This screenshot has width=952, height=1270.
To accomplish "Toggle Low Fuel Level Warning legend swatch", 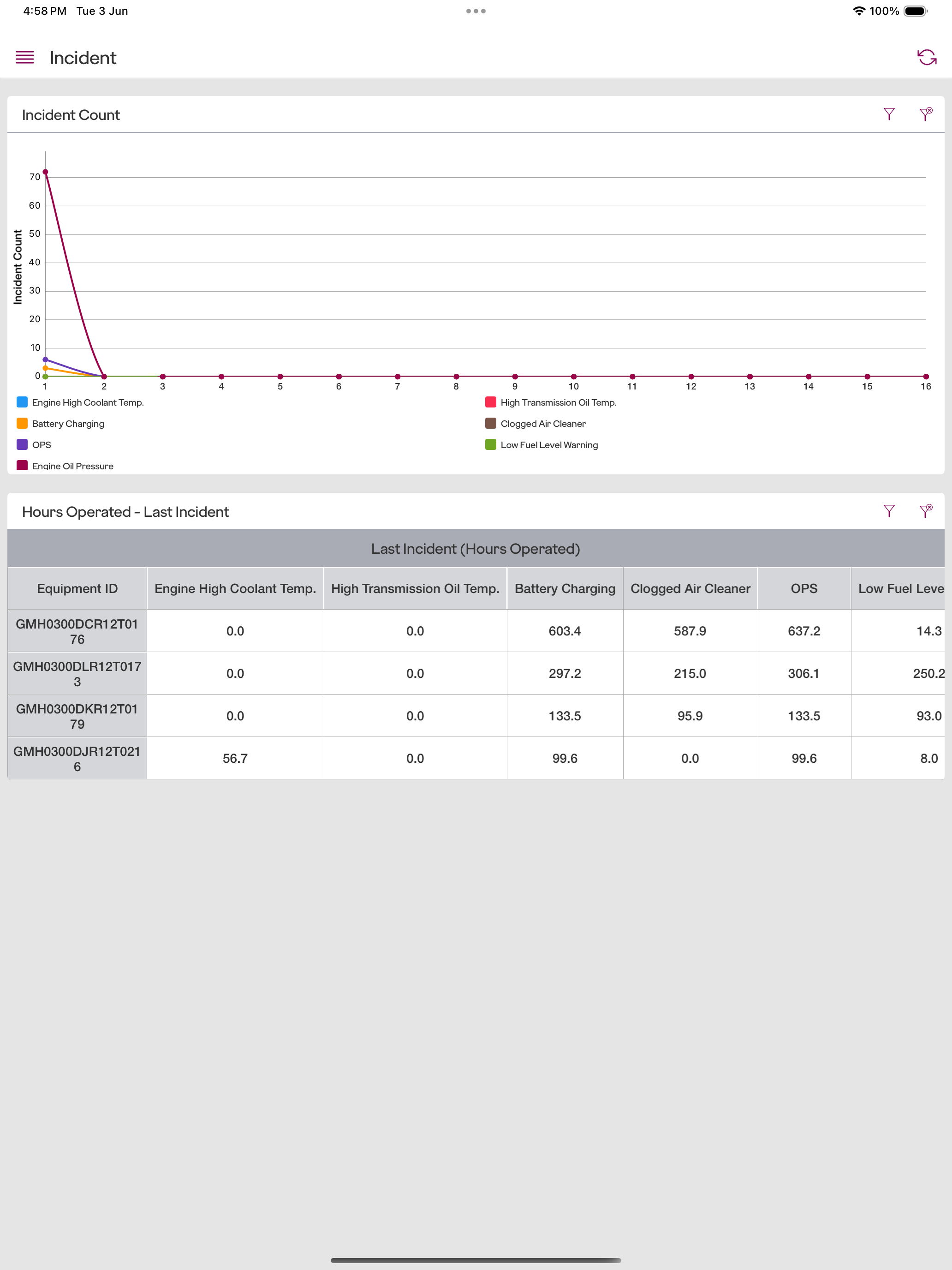I will [491, 444].
